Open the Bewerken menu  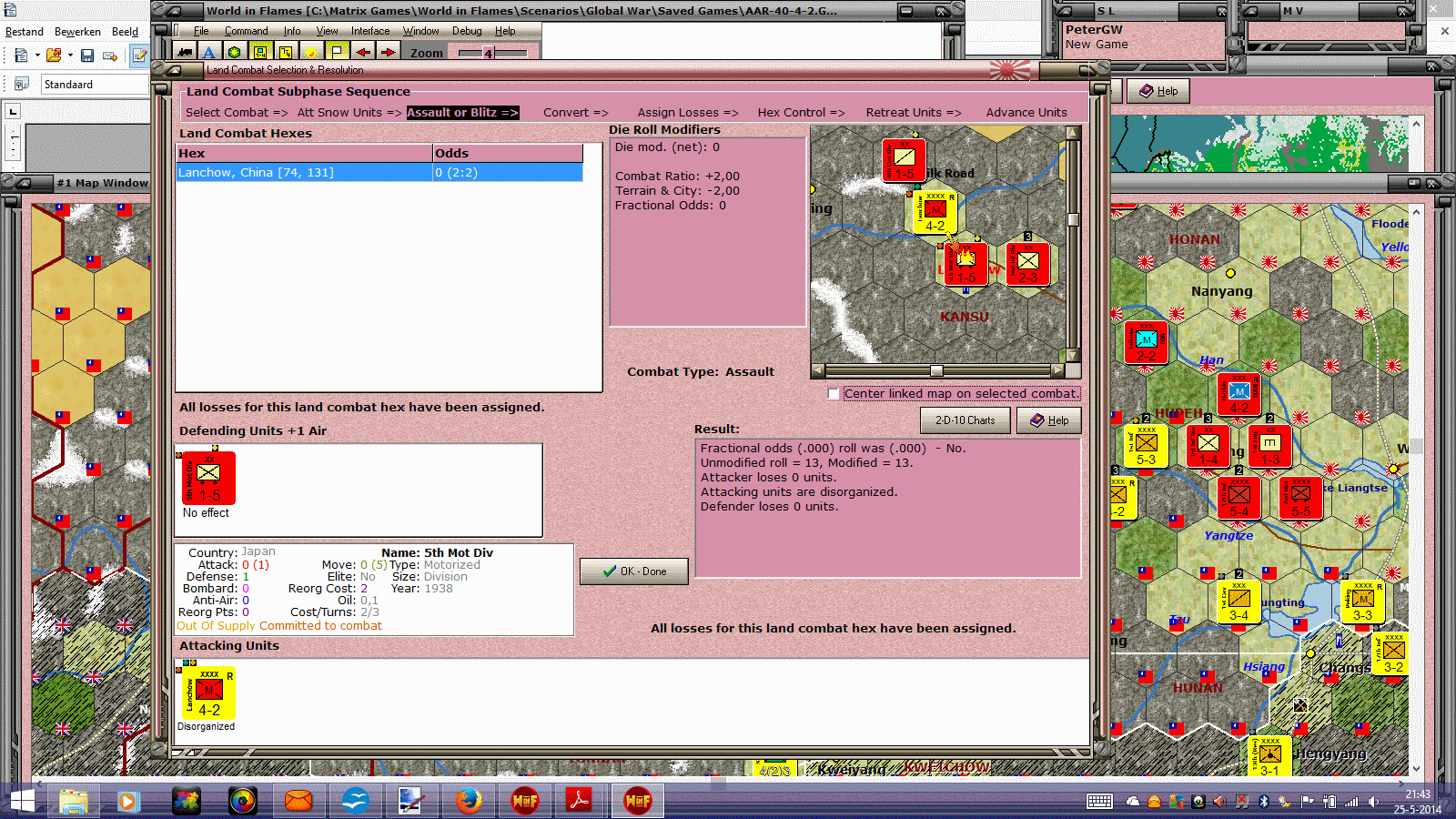tap(77, 32)
